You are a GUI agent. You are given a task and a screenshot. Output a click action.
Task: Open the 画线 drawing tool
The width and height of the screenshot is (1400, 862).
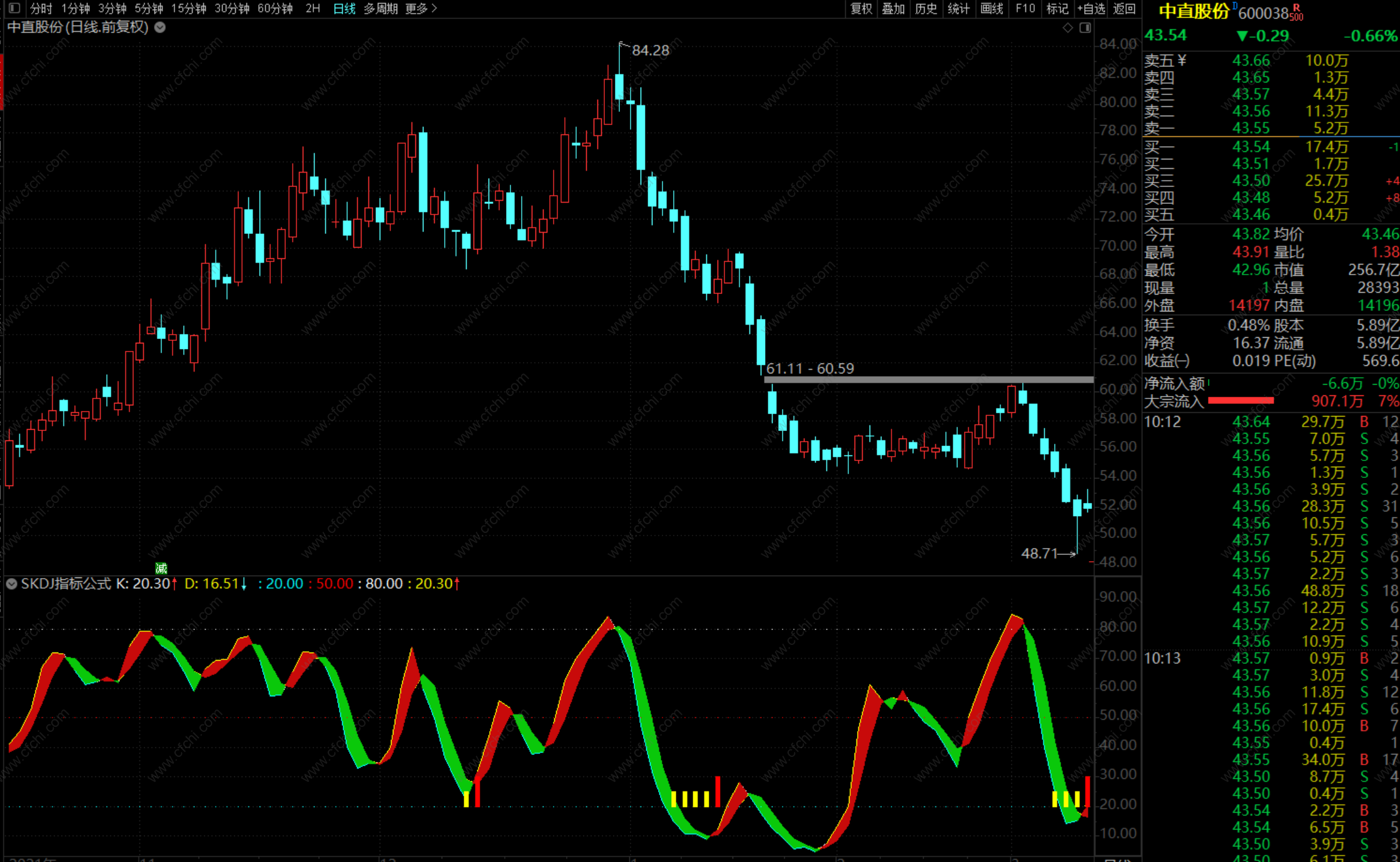pos(992,9)
